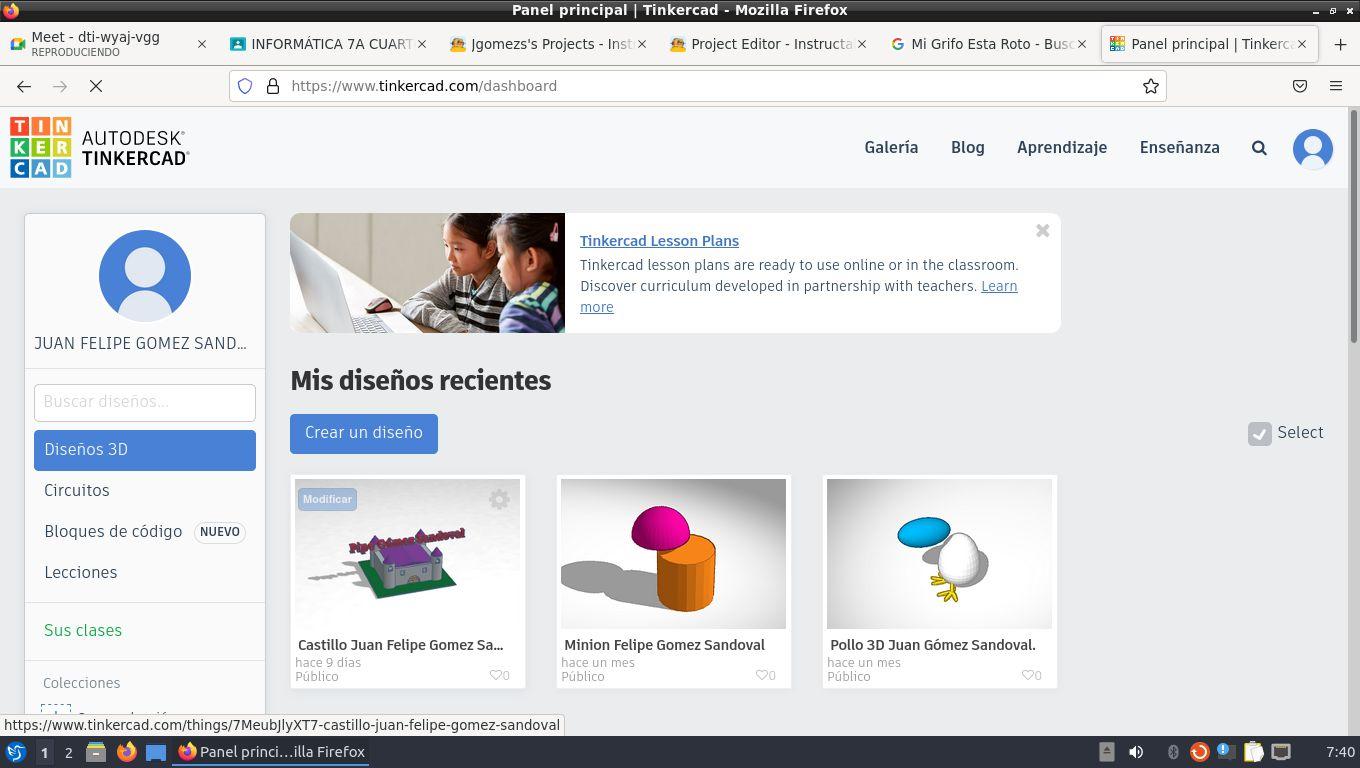
Task: Click the Lesson Plans banner image
Action: tap(427, 273)
